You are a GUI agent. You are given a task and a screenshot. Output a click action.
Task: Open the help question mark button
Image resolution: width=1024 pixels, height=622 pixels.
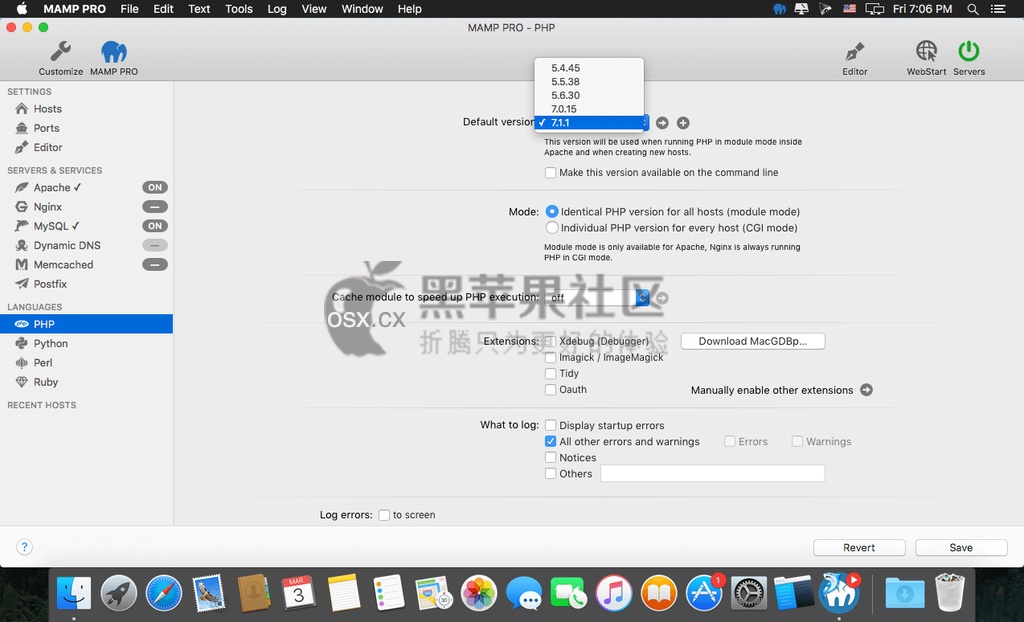tap(24, 547)
